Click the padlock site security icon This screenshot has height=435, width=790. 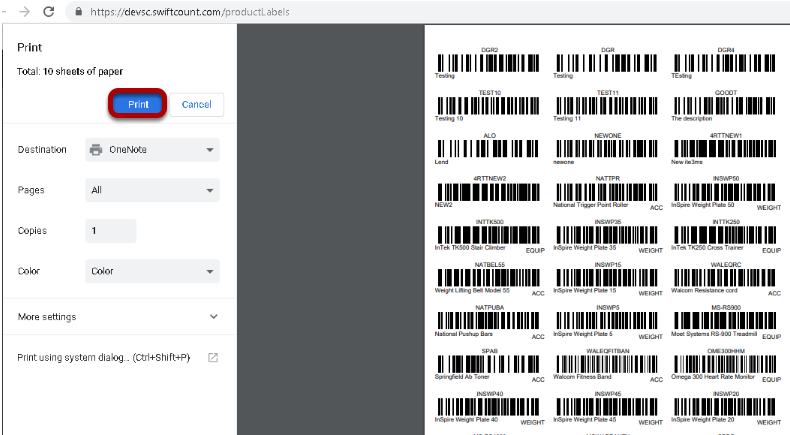(79, 12)
